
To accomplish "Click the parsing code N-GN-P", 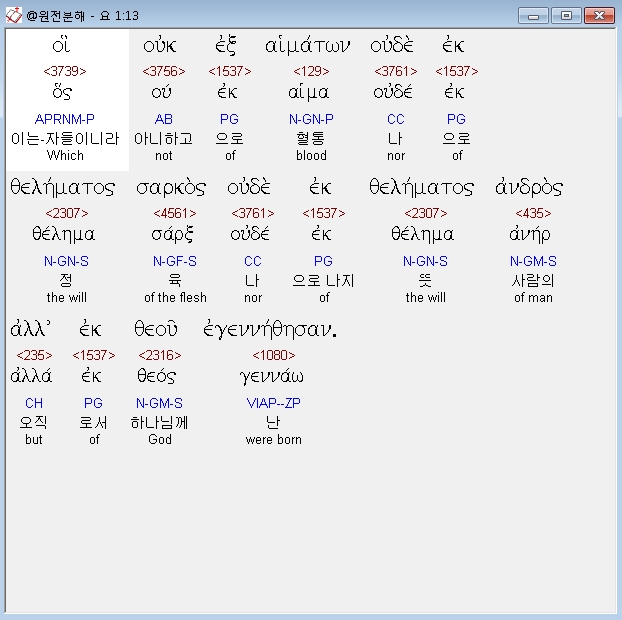I will 311,119.
